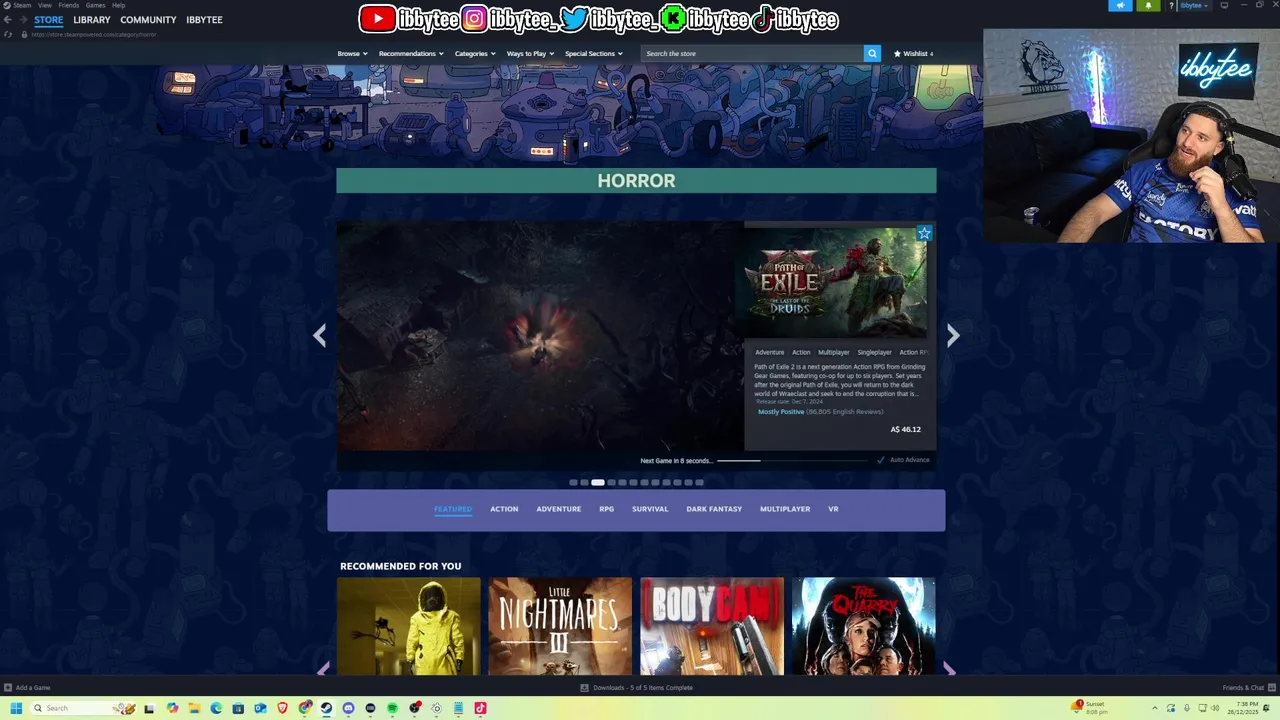Open Outlook from the taskbar
Image resolution: width=1280 pixels, height=720 pixels.
[x=260, y=708]
